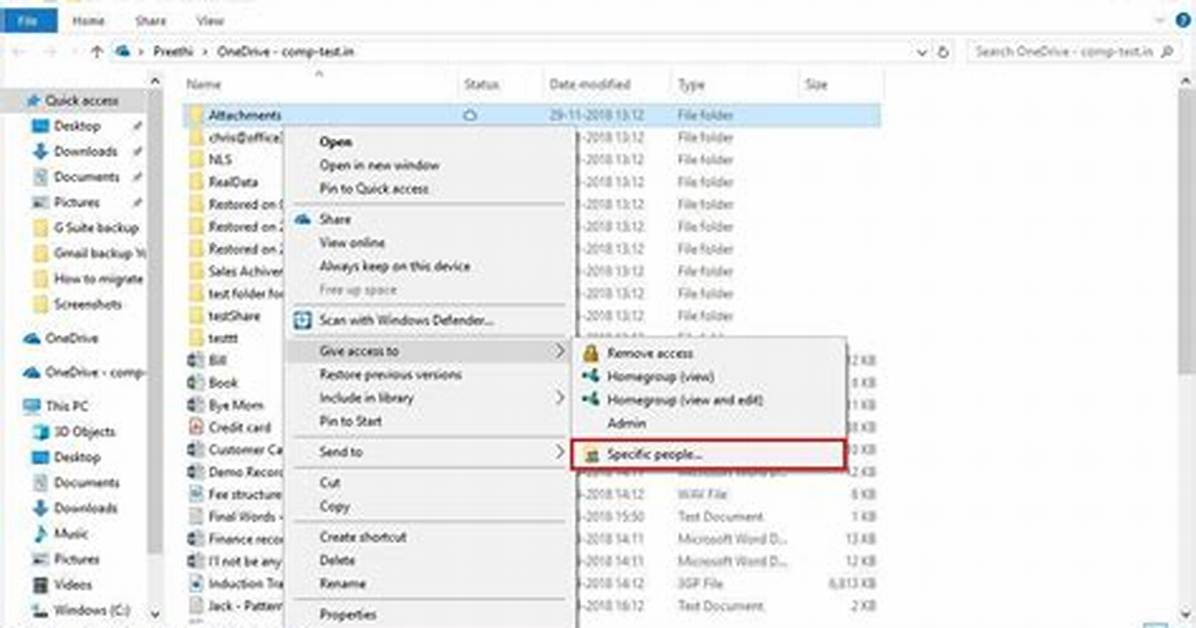The width and height of the screenshot is (1196, 628).
Task: Select the Credit card PDF file
Action: point(240,427)
